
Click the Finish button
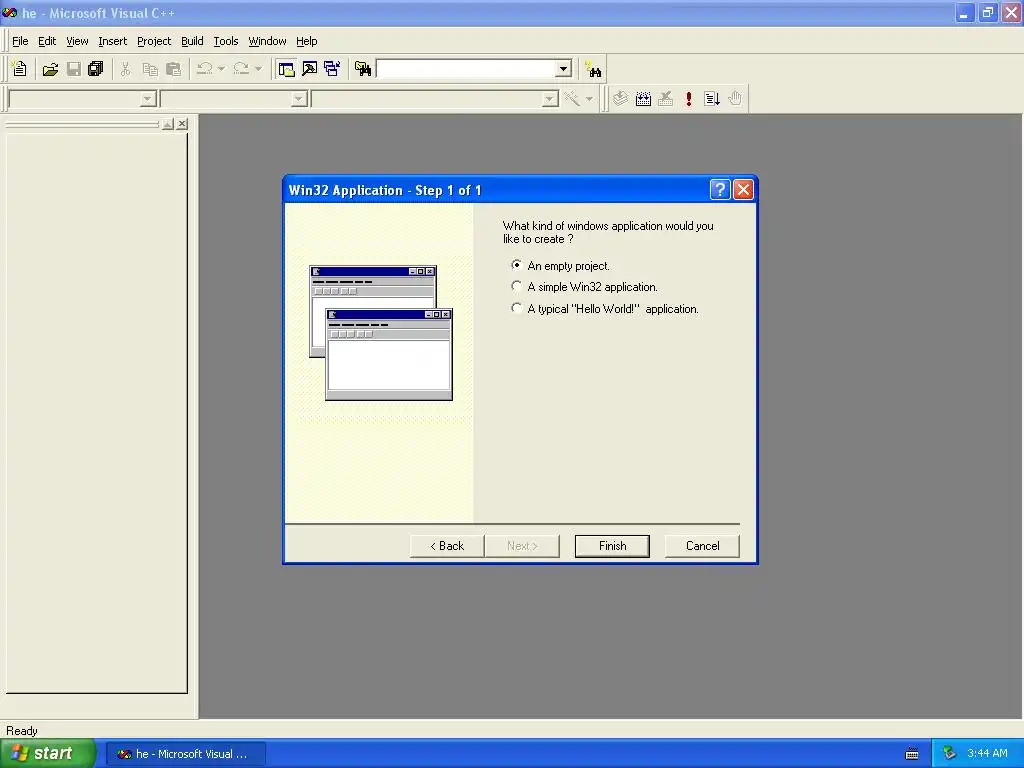[x=612, y=546]
